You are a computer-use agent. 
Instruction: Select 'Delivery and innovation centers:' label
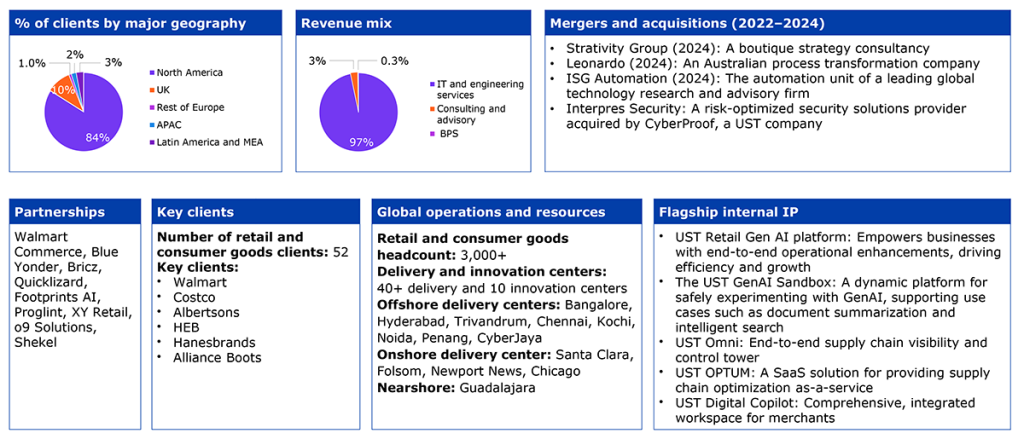click(x=492, y=270)
